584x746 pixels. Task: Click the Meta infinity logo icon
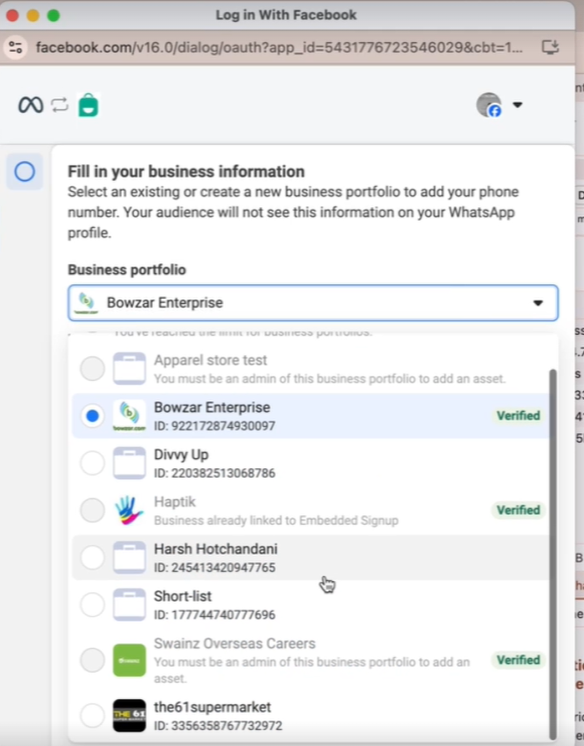(30, 105)
